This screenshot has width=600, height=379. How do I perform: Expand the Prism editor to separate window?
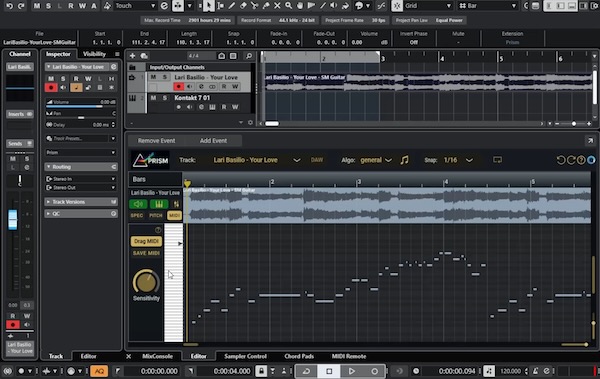(x=590, y=140)
